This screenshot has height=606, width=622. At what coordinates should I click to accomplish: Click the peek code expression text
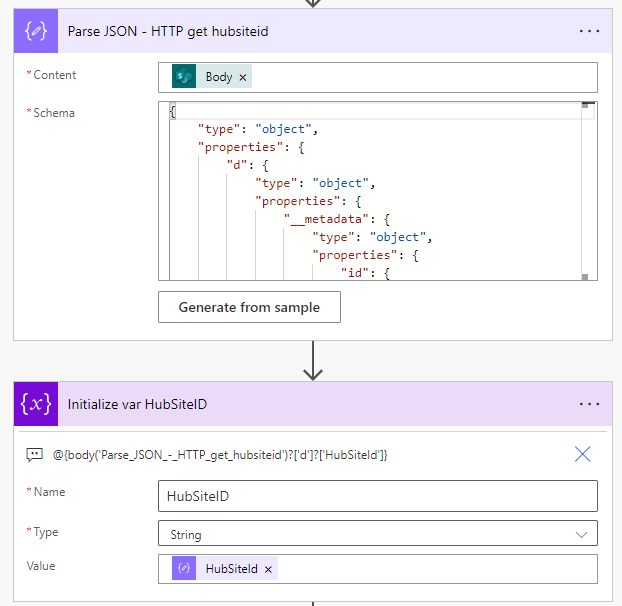(x=220, y=454)
